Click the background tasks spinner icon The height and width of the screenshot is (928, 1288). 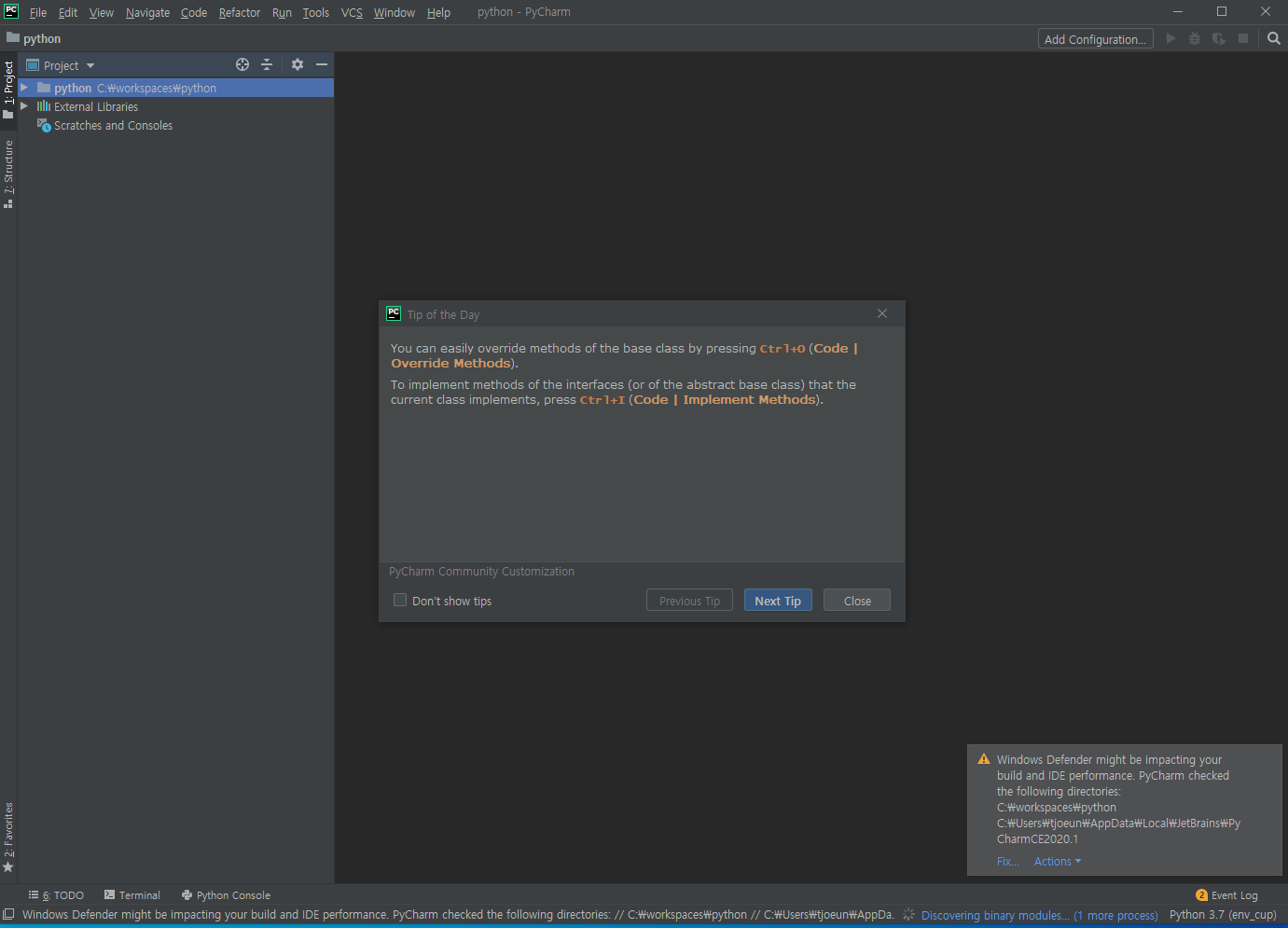click(908, 915)
